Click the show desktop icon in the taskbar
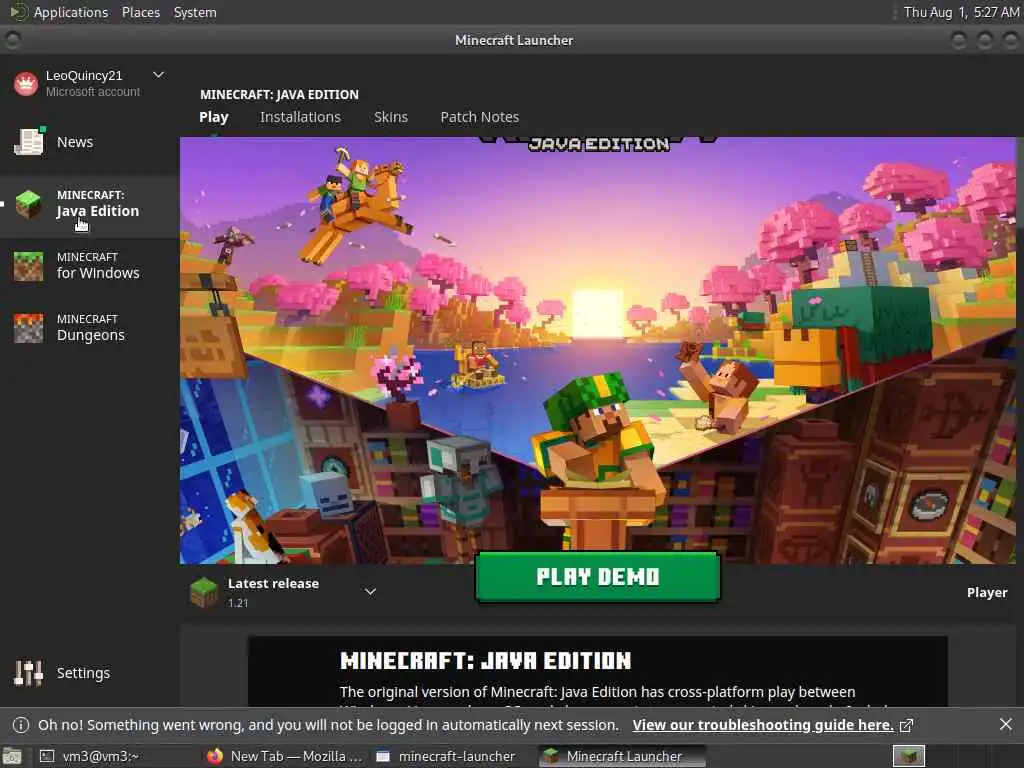1024x768 pixels. 12,757
